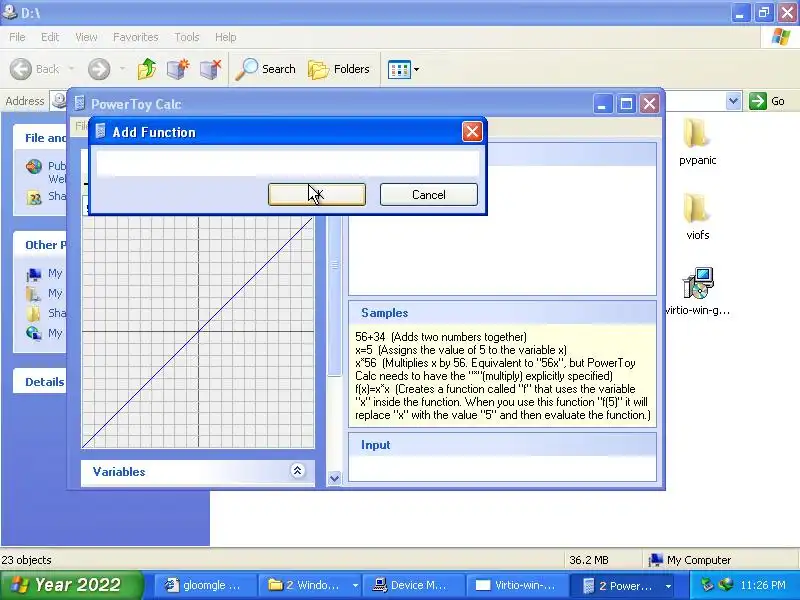The height and width of the screenshot is (600, 800).
Task: Click the Samples panel header
Action: pyautogui.click(x=502, y=313)
